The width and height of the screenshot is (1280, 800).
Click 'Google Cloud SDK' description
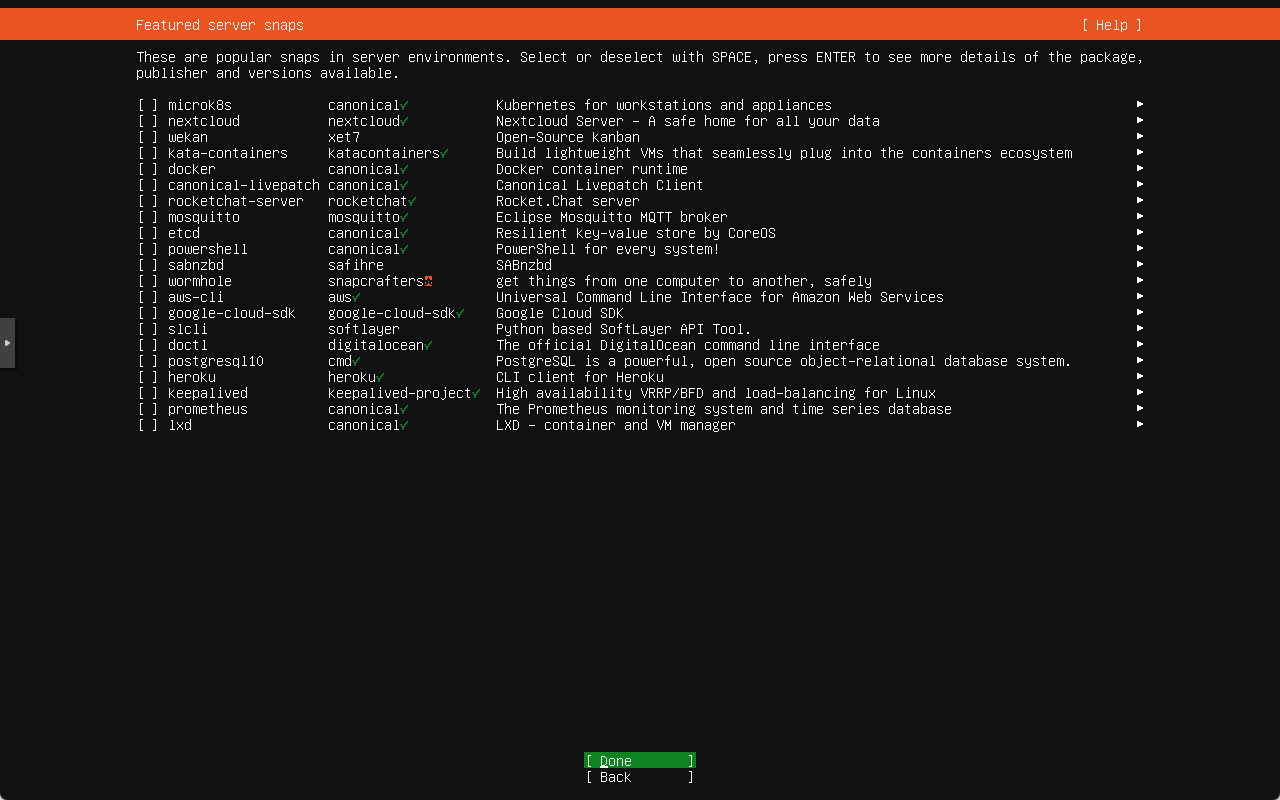pyautogui.click(x=560, y=313)
